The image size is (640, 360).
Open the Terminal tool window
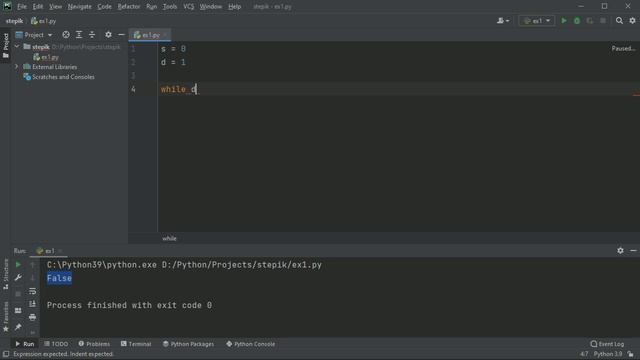coord(136,344)
